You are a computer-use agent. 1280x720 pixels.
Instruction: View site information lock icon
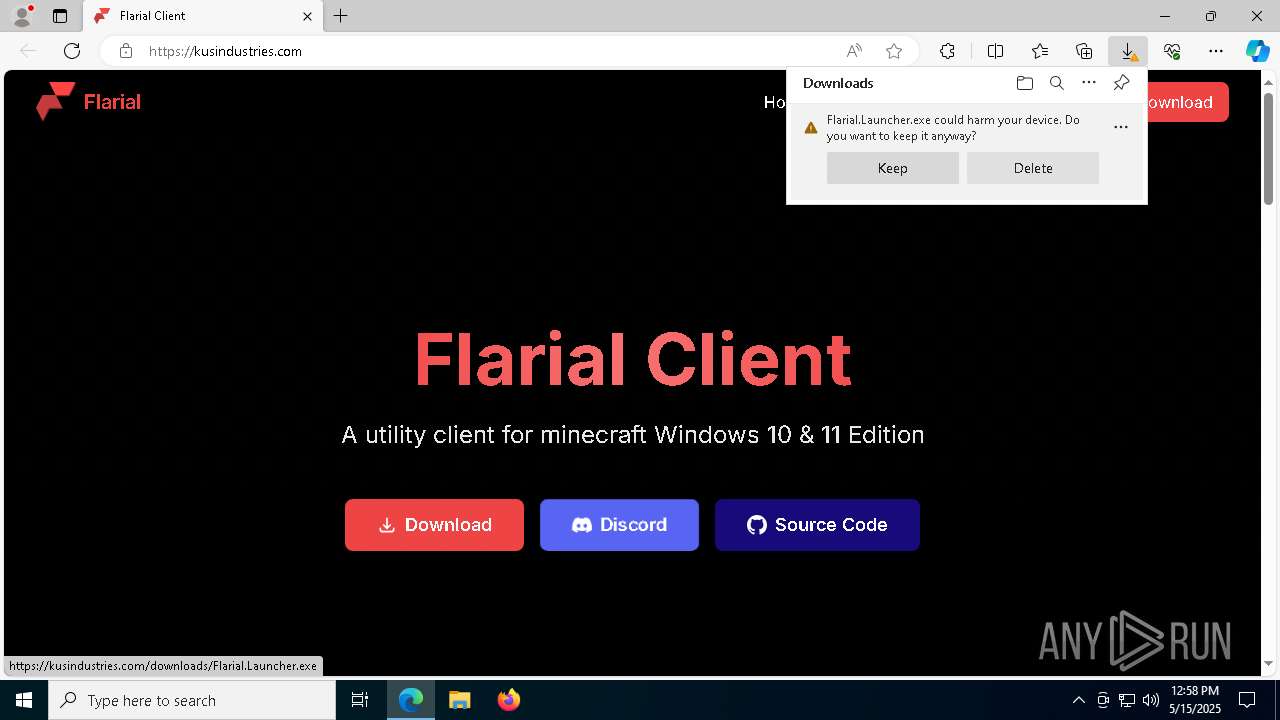click(125, 51)
